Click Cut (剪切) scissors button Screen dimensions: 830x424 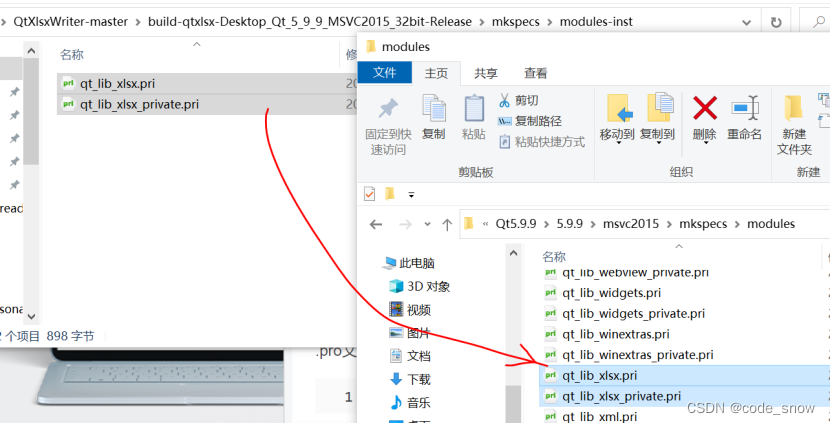coord(519,100)
